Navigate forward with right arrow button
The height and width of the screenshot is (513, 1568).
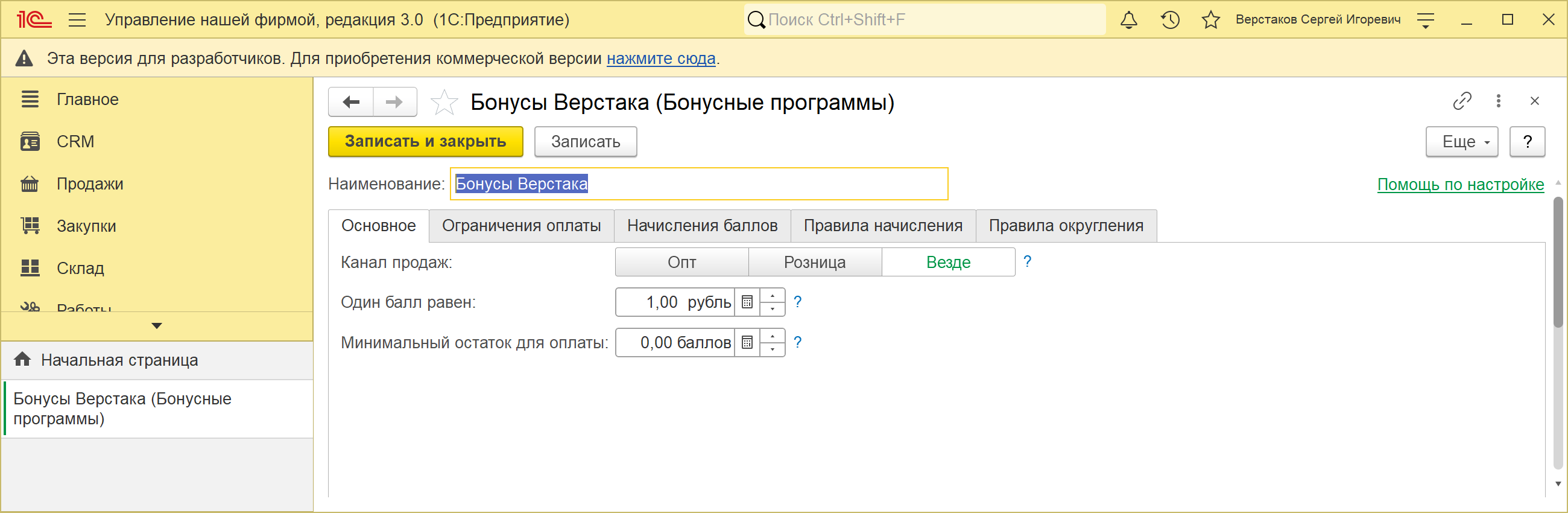394,102
